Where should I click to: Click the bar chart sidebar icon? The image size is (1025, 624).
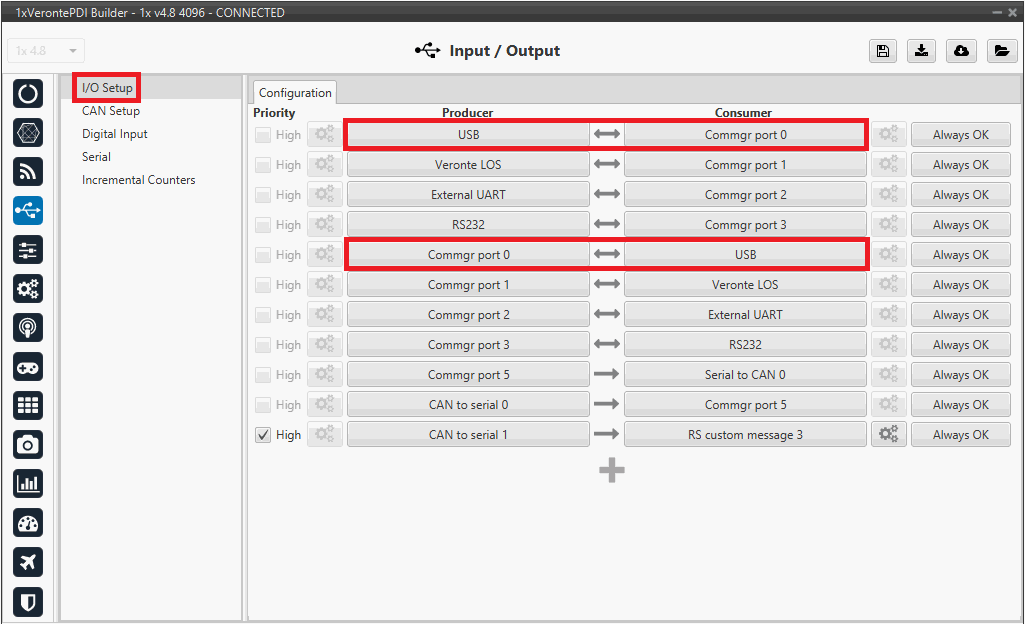coord(28,484)
